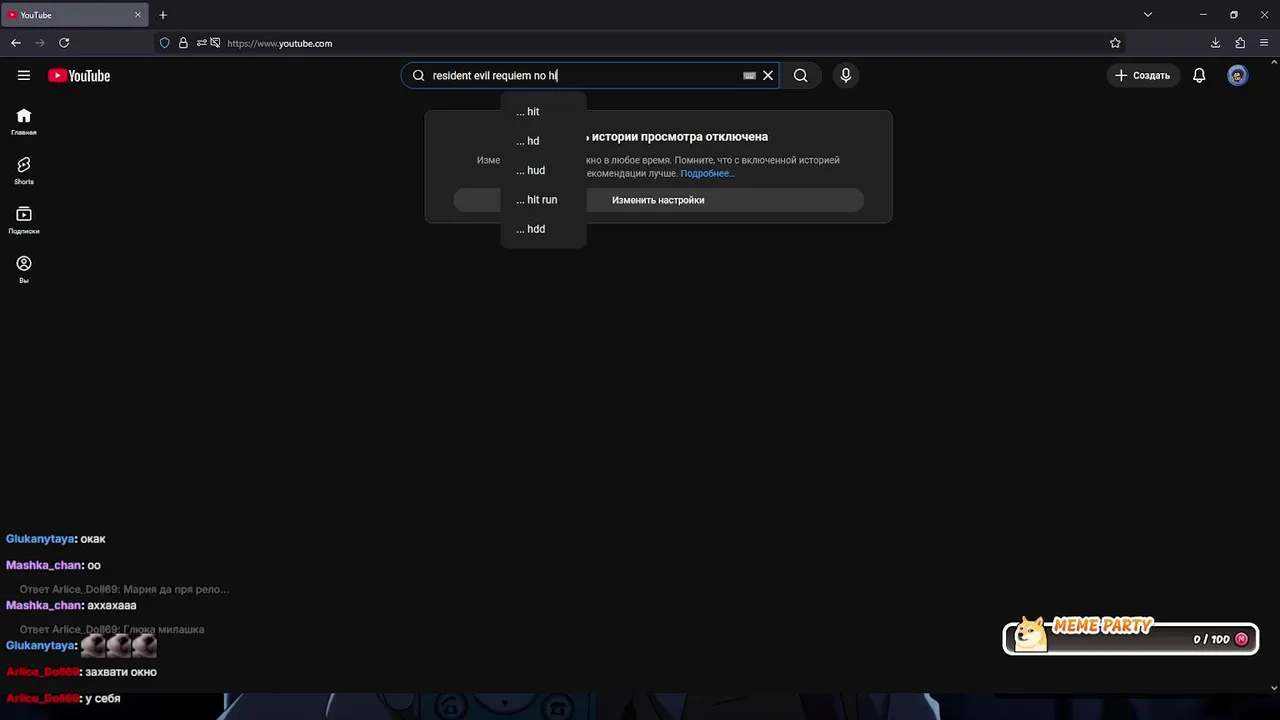1280x720 pixels.
Task: Click the padlock site info icon
Action: click(183, 43)
